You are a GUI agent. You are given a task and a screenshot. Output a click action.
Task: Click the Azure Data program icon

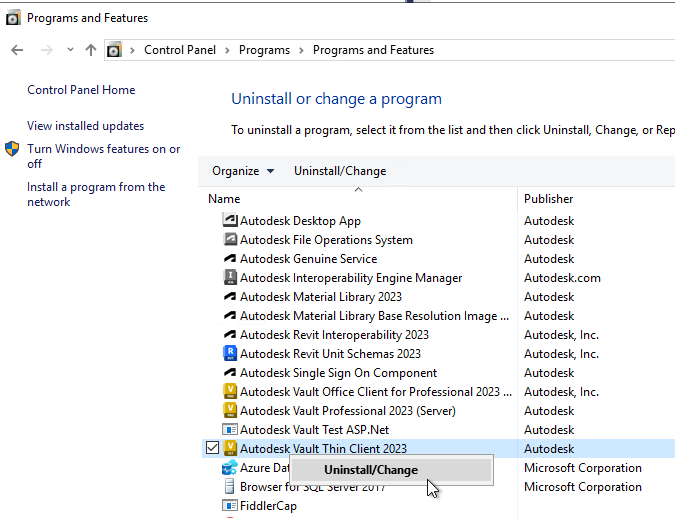[230, 468]
